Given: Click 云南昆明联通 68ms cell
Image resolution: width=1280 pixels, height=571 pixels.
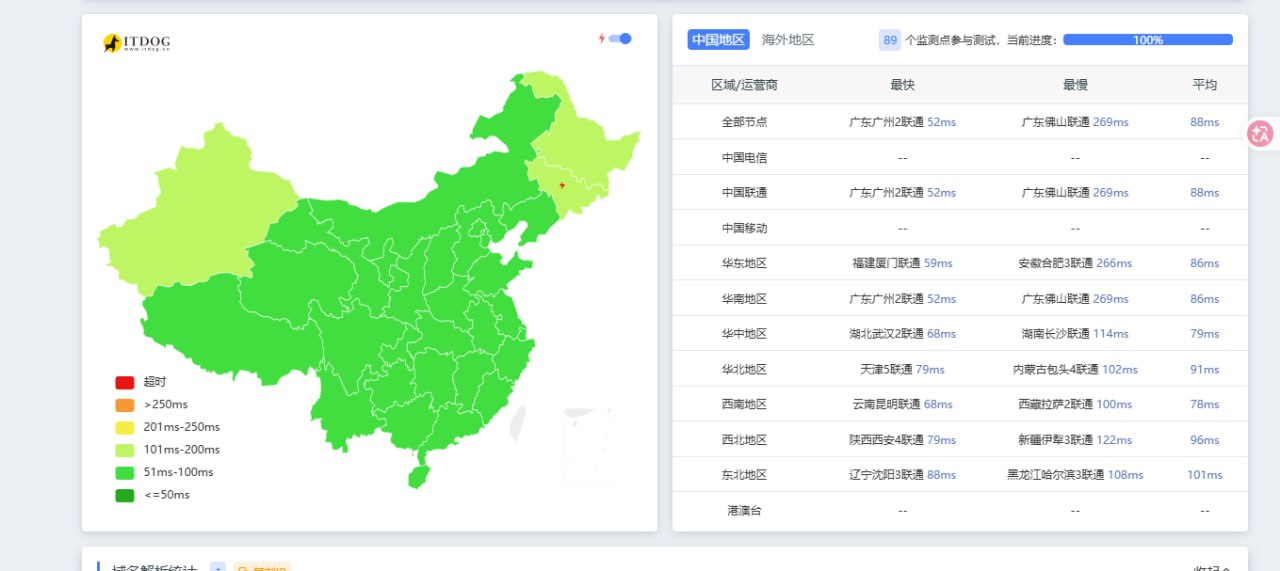Looking at the screenshot, I should coord(902,404).
